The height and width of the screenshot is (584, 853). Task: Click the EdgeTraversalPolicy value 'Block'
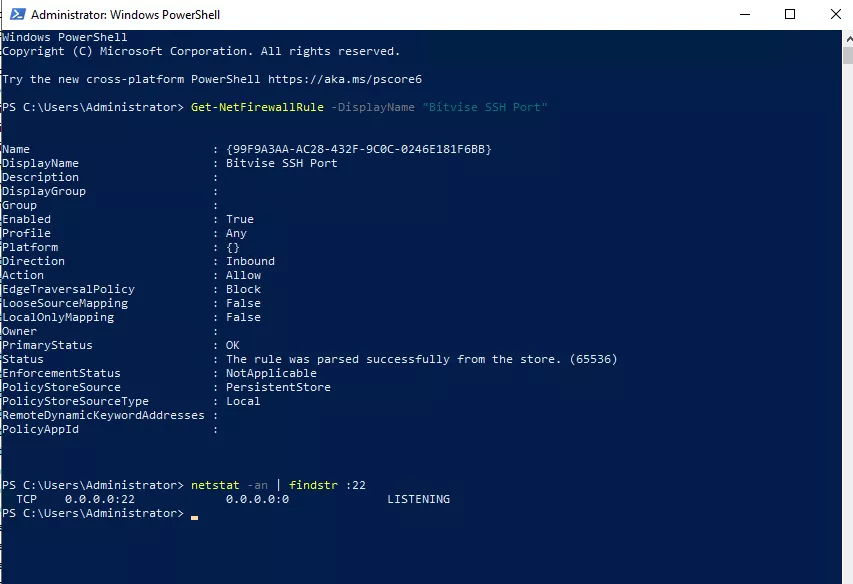[x=243, y=289]
